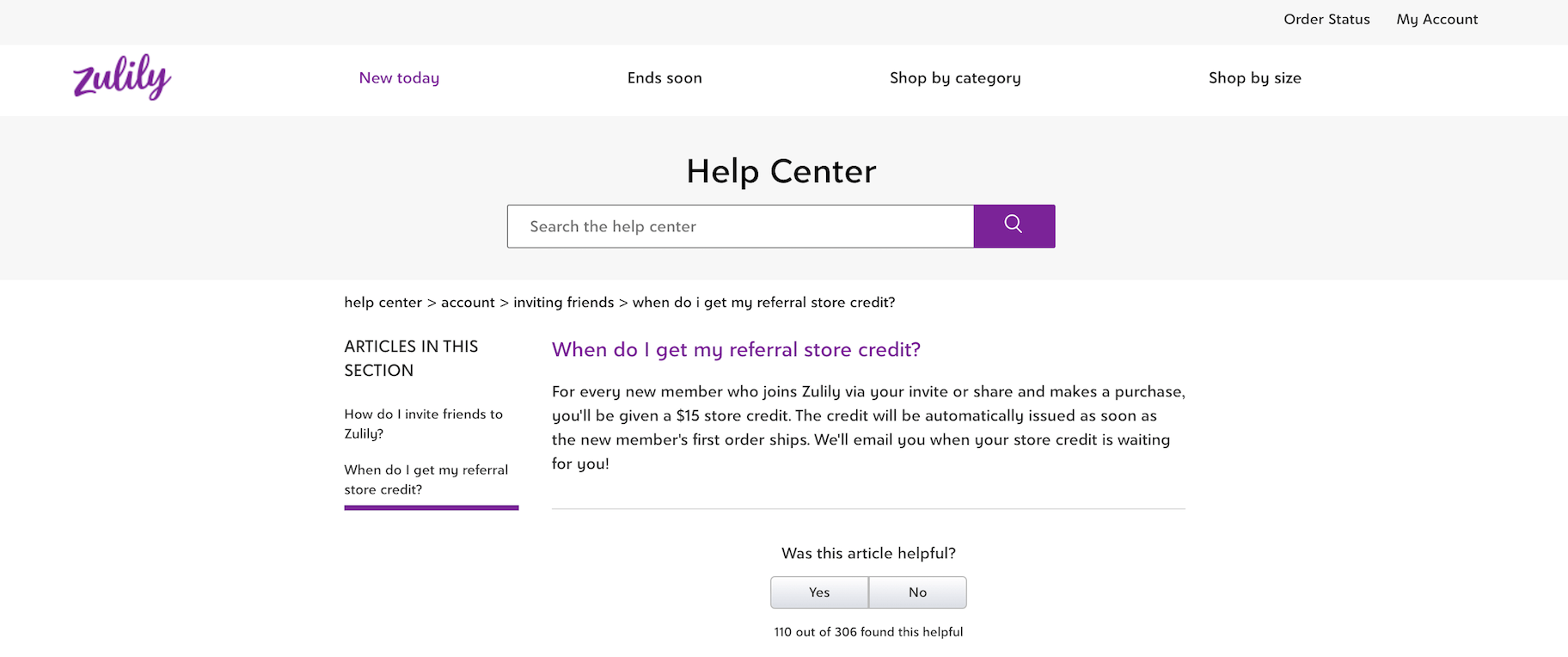Screen dimensions: 1568x657
Task: Open Shop by category menu
Action: pos(955,78)
